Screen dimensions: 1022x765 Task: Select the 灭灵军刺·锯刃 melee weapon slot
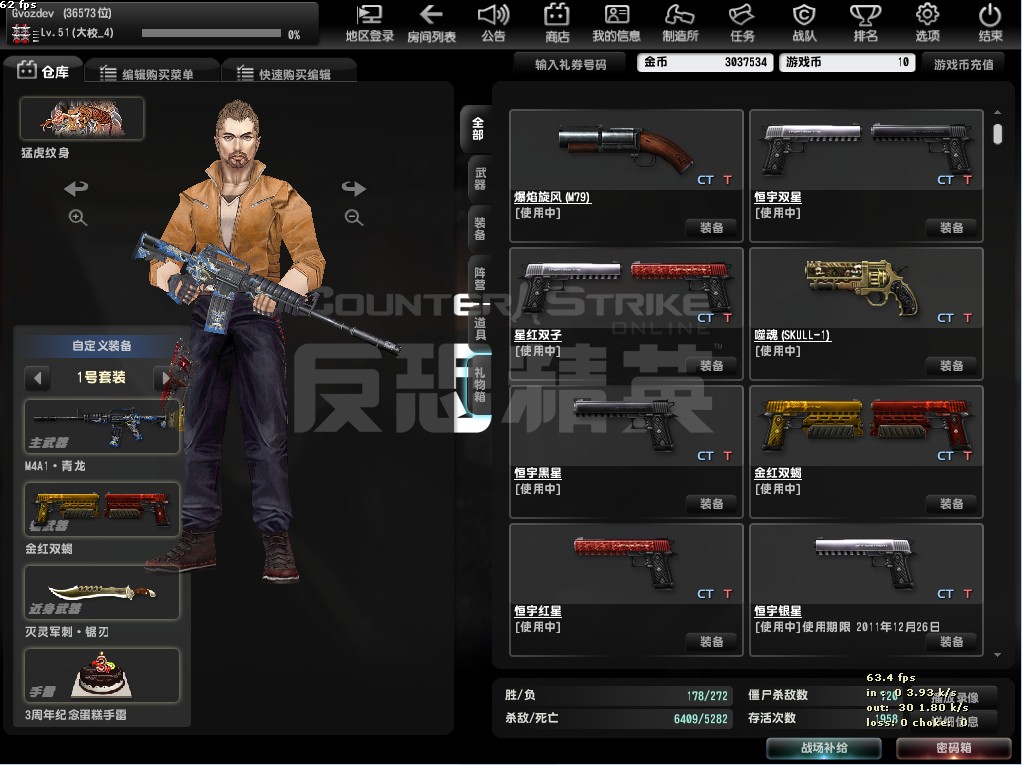point(102,592)
